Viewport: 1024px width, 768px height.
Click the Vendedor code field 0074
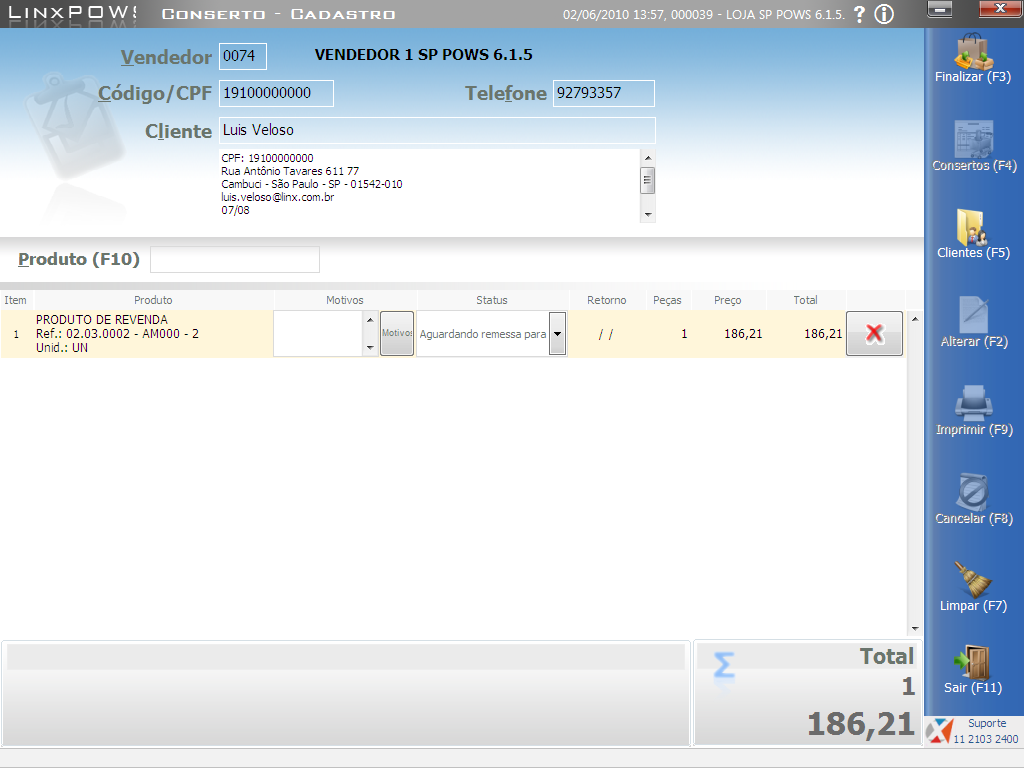coord(243,56)
